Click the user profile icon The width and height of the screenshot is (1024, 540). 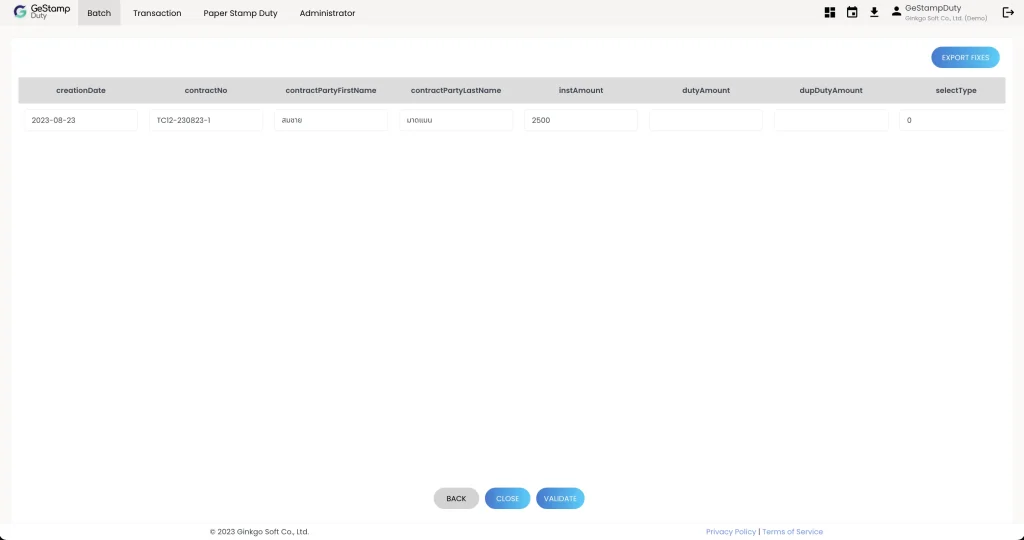click(896, 13)
